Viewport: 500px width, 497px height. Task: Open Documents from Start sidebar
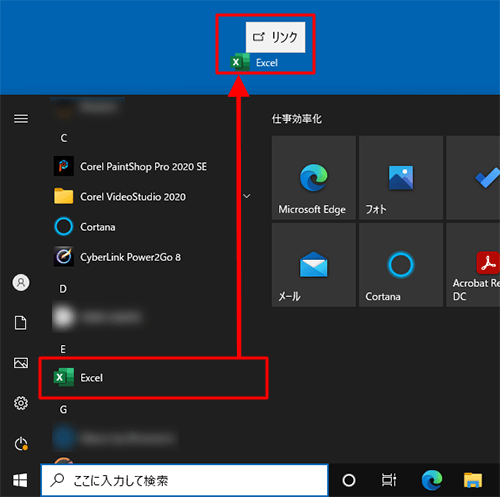(21, 323)
